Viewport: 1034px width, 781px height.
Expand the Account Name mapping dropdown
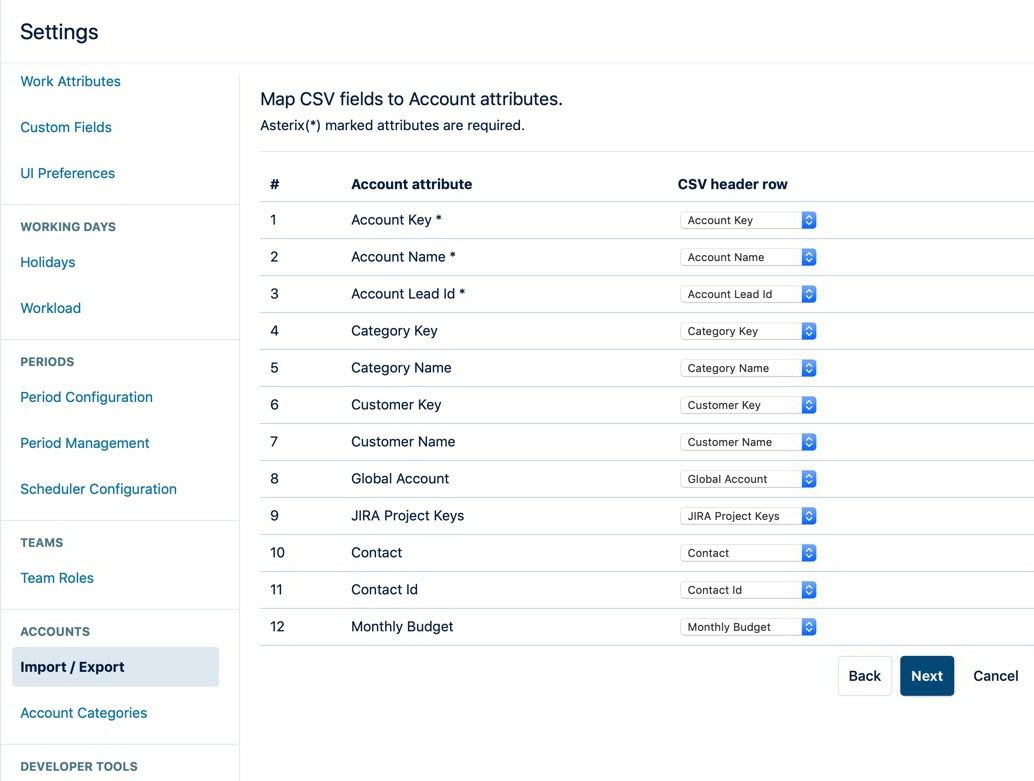748,257
